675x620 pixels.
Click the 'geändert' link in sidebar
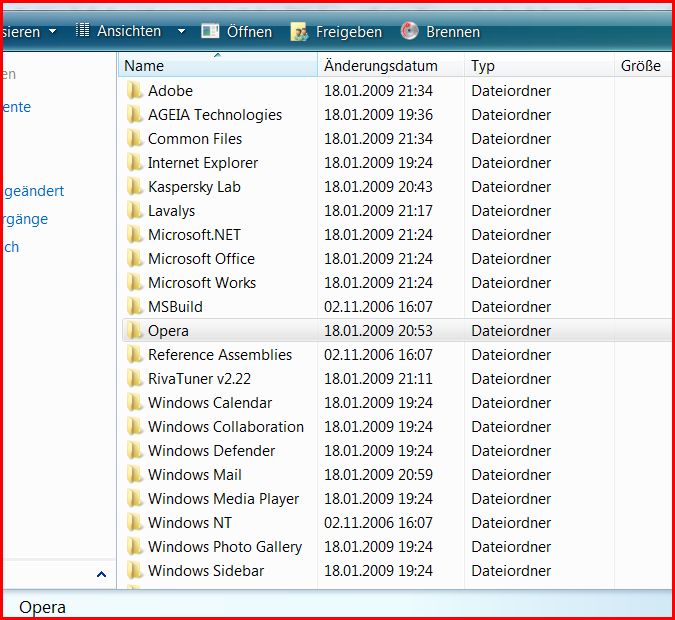[34, 191]
